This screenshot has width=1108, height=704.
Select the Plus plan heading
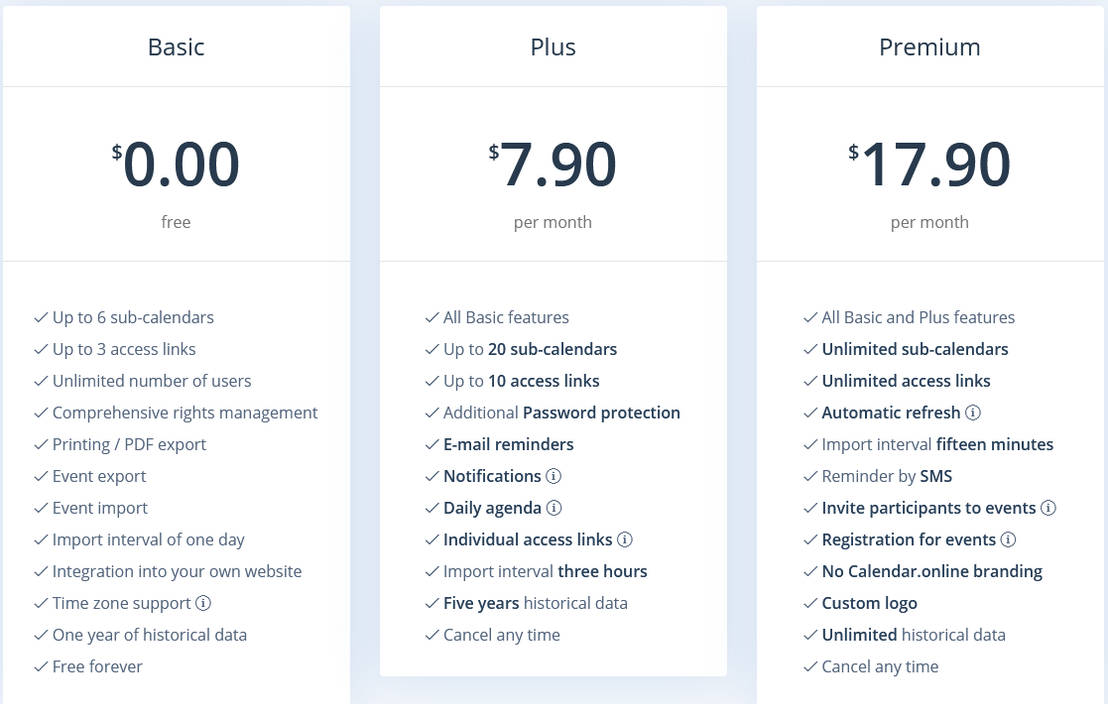[x=553, y=47]
